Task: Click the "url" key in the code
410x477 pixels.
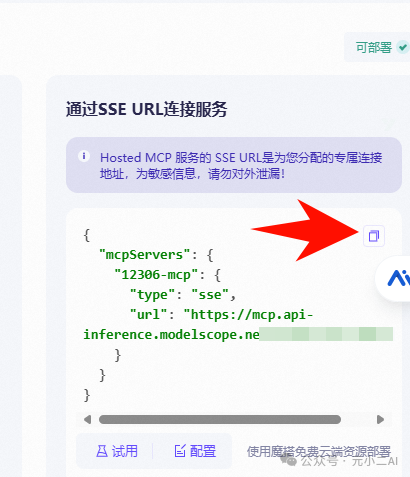Action: tap(148, 314)
